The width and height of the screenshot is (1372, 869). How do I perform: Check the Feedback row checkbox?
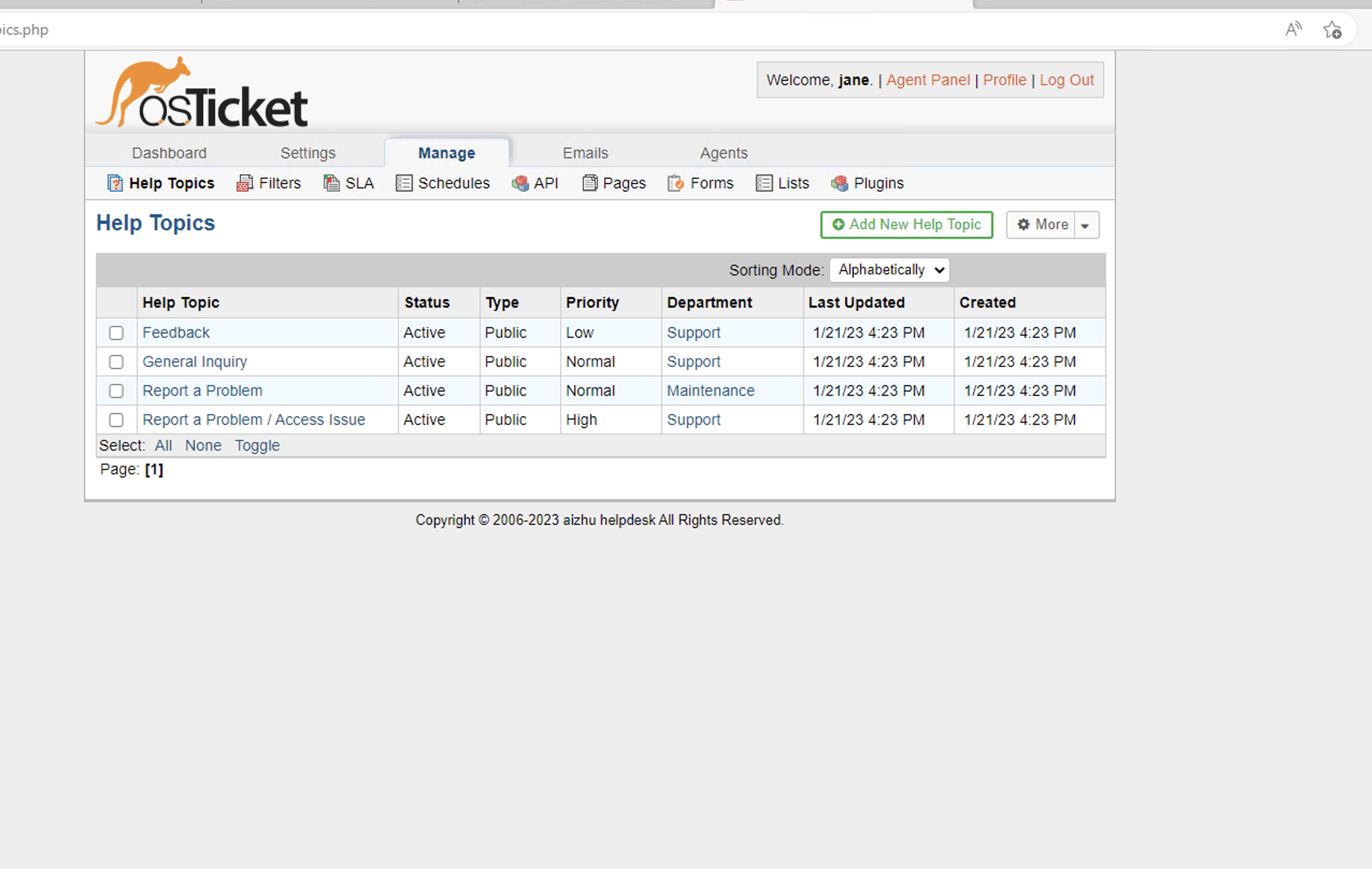point(116,333)
